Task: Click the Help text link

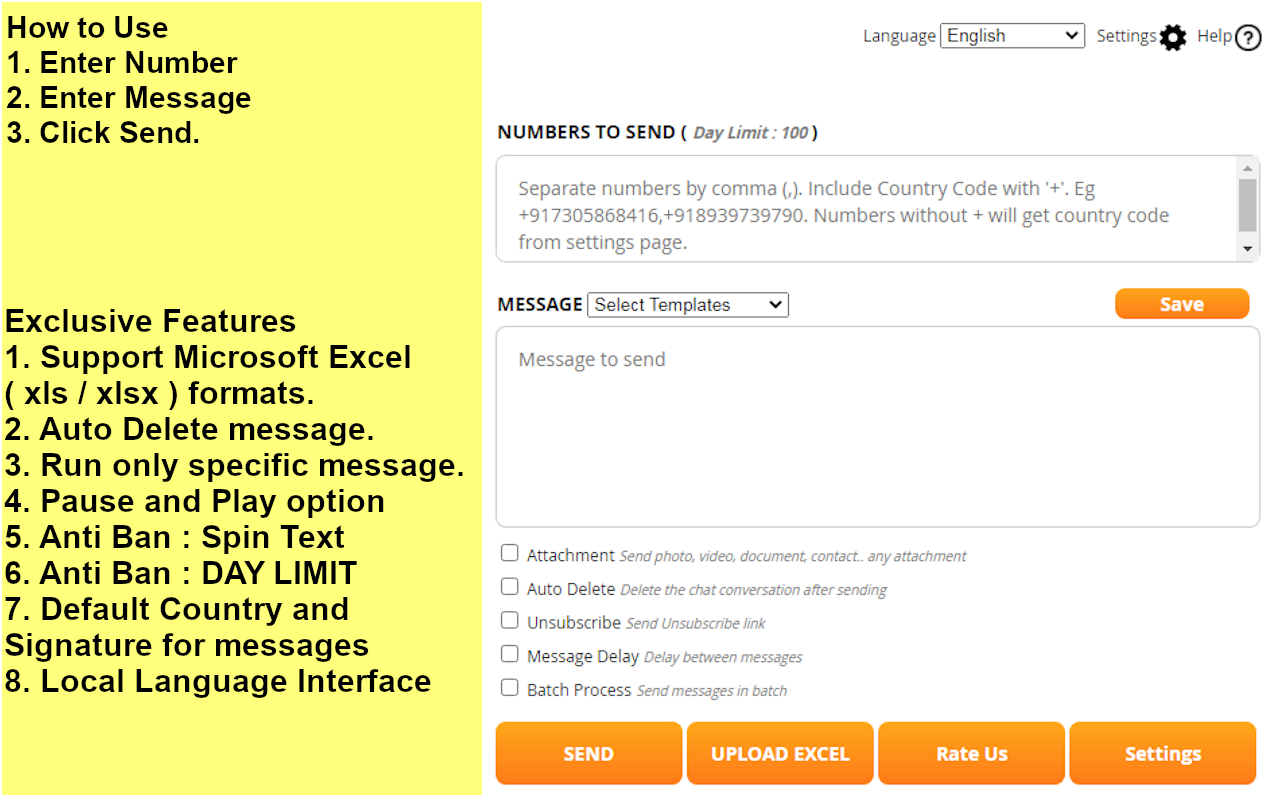Action: click(x=1214, y=36)
